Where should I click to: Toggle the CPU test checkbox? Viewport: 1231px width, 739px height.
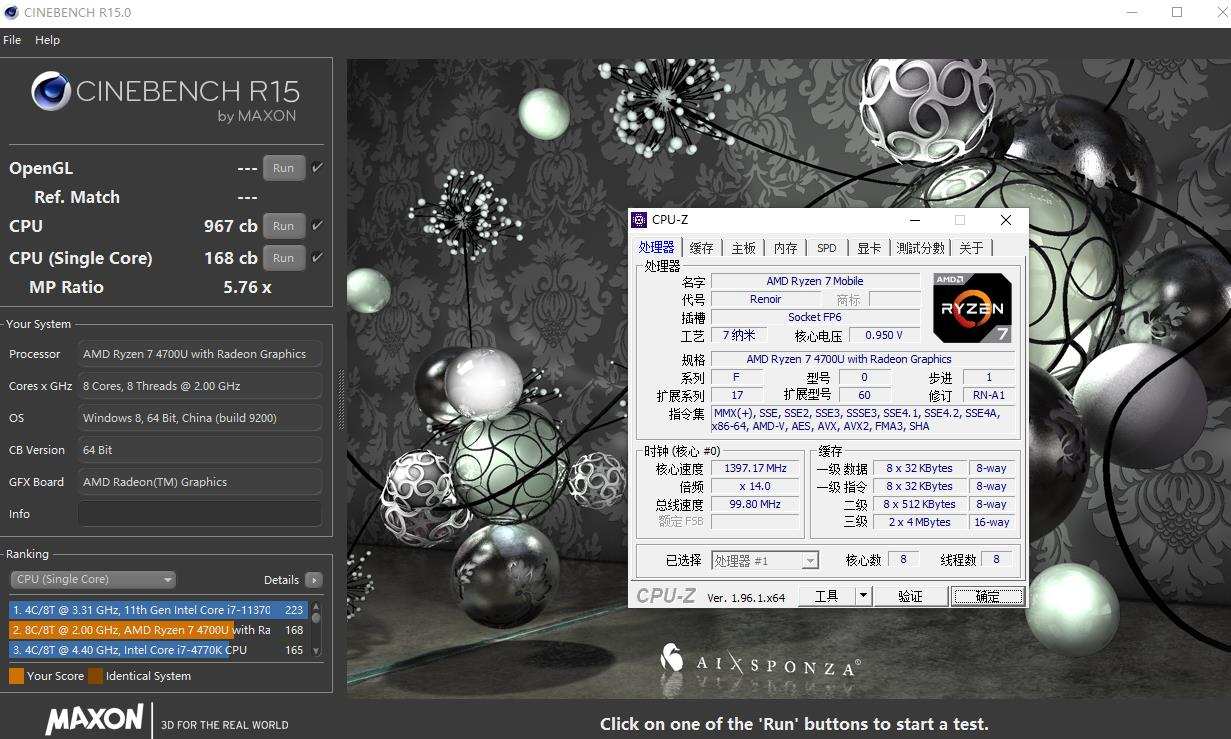317,226
